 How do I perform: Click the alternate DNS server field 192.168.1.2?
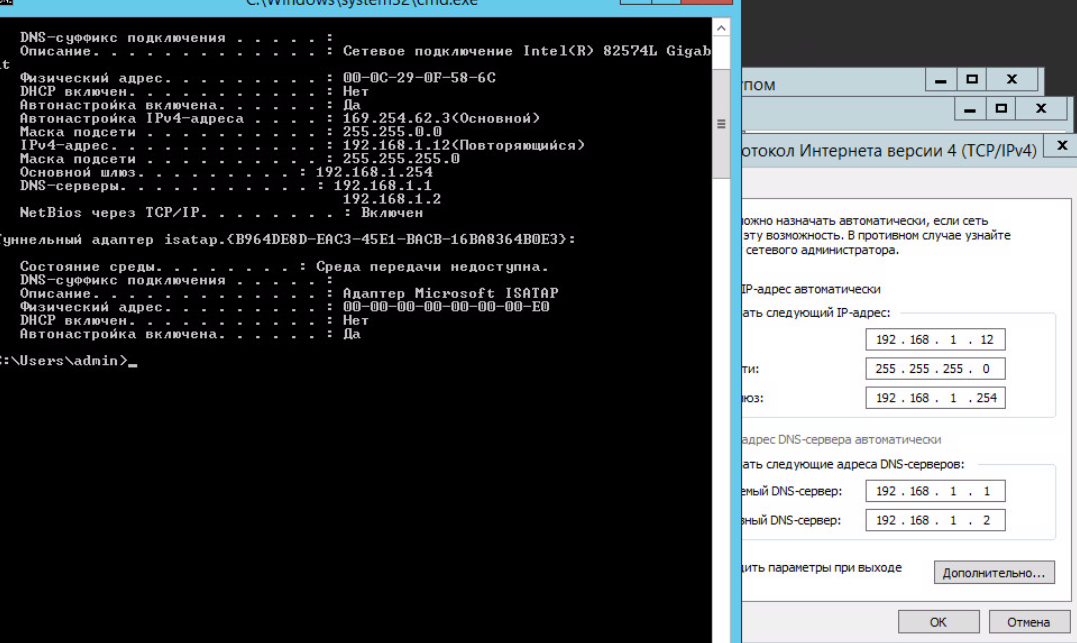935,520
